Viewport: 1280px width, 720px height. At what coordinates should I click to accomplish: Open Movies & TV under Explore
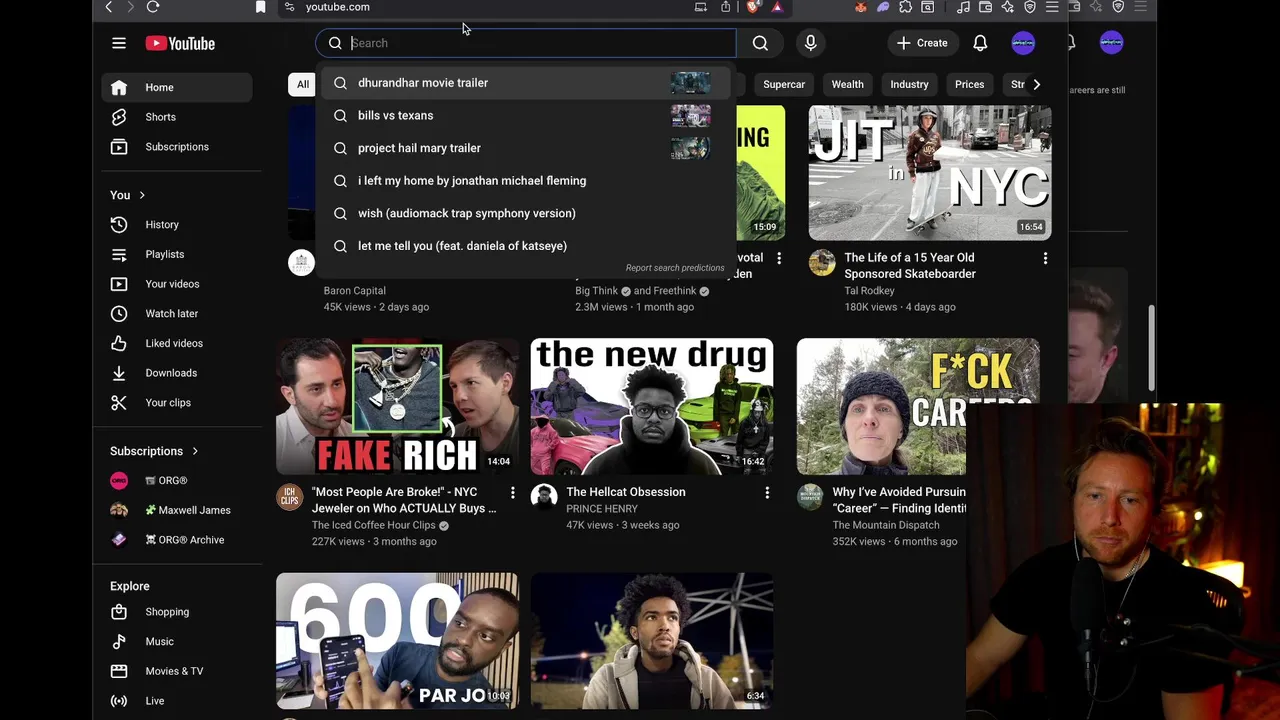click(x=177, y=671)
